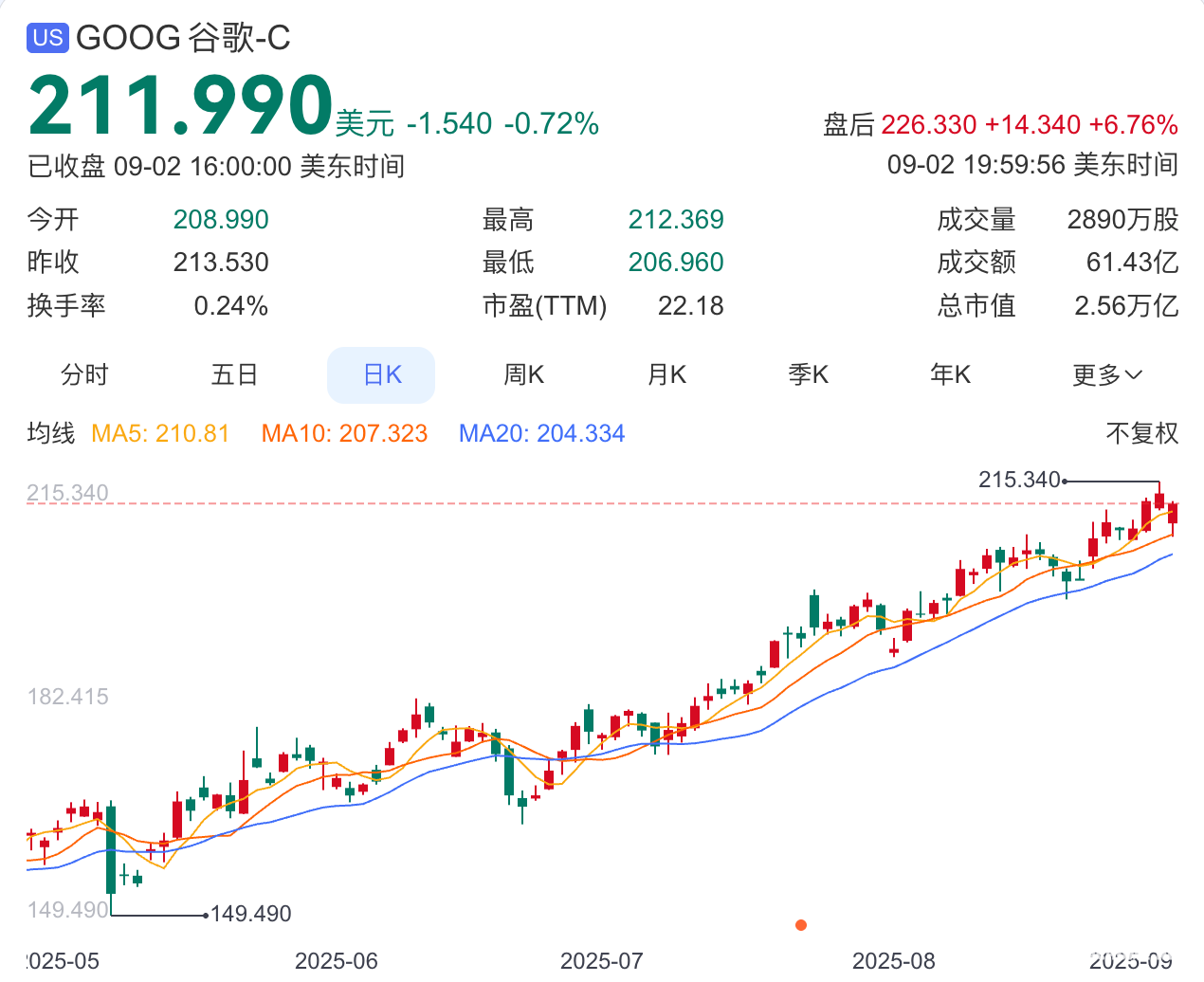Switch to the 分时 intraday tab
Screen dimensions: 1204x982
[84, 375]
